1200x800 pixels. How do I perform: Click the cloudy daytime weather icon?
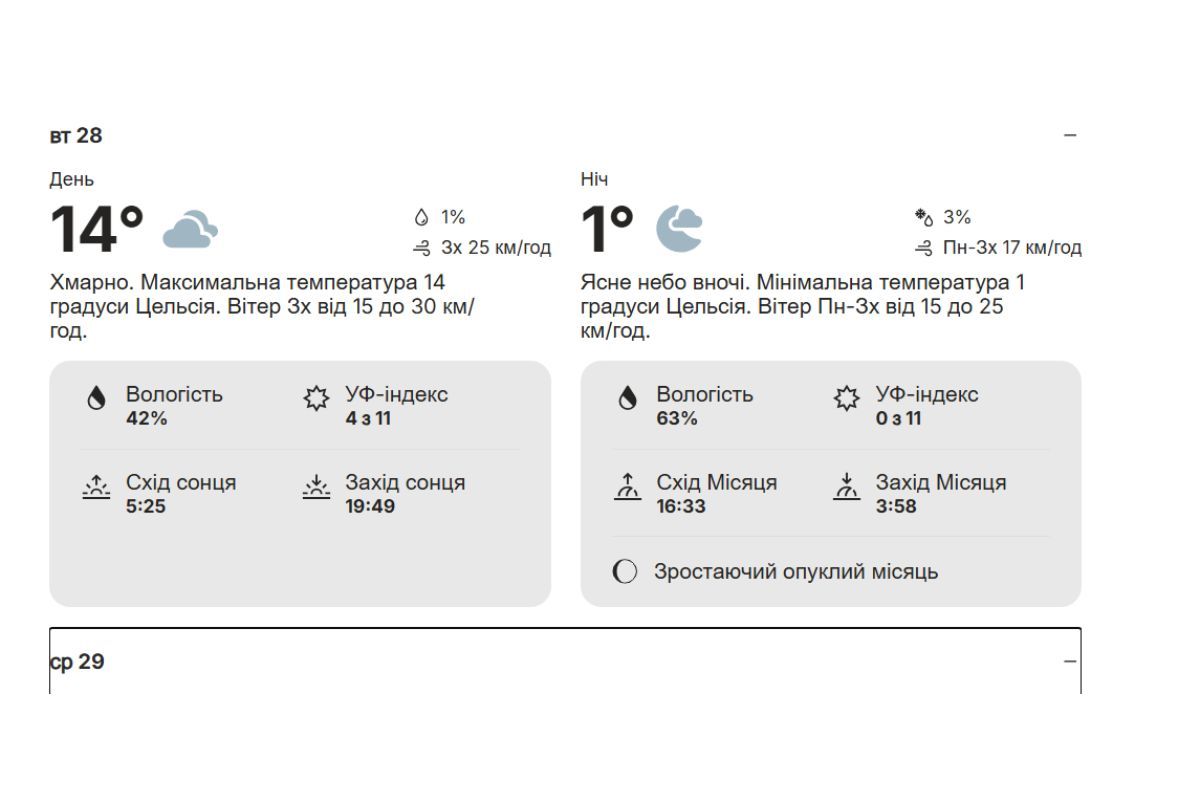(190, 229)
